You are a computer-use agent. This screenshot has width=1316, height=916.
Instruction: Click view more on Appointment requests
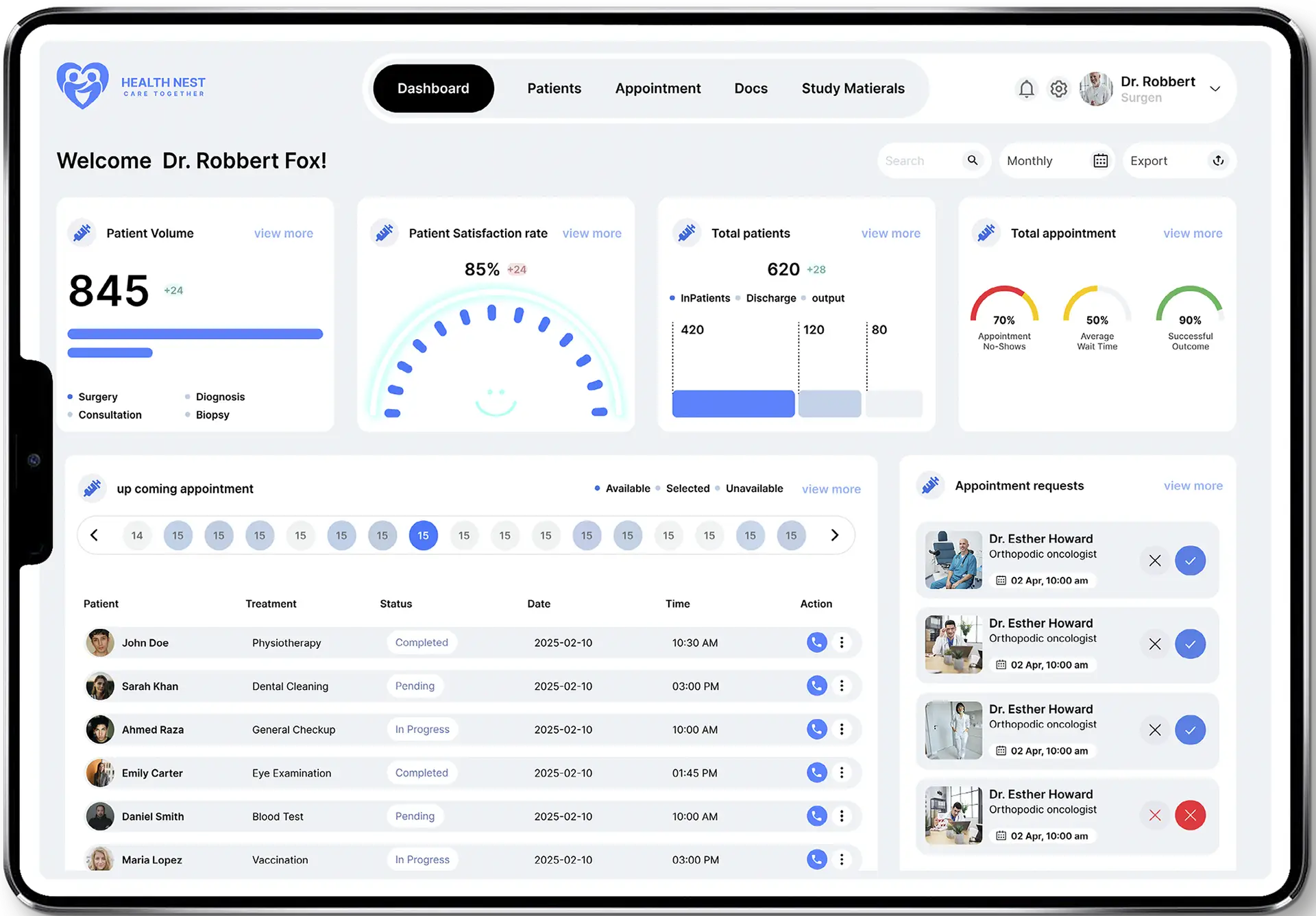click(1193, 486)
